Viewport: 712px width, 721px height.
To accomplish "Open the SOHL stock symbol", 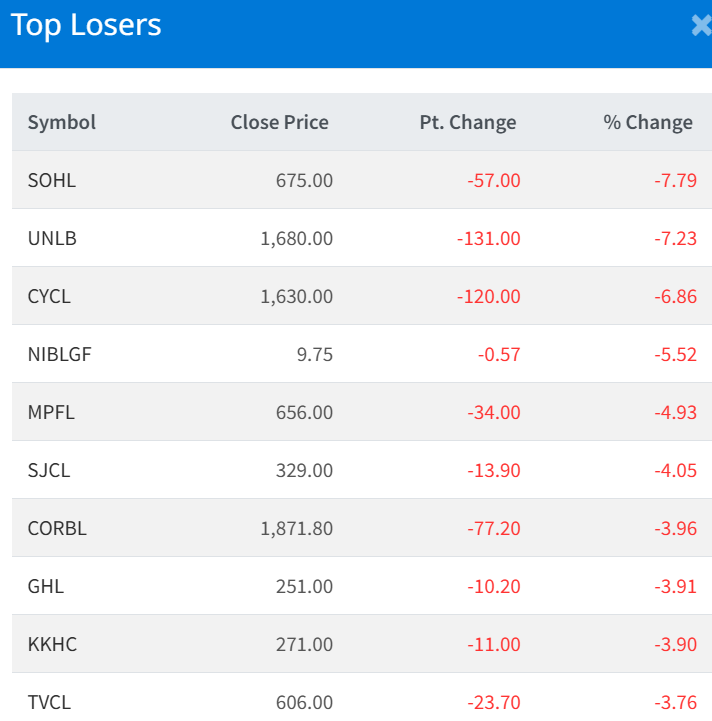I will click(52, 181).
